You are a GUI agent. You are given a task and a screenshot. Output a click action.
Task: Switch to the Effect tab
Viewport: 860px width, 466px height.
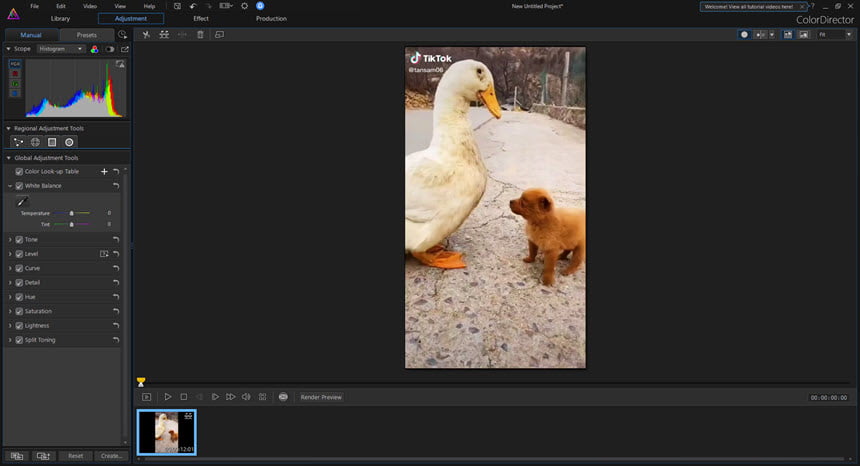201,19
